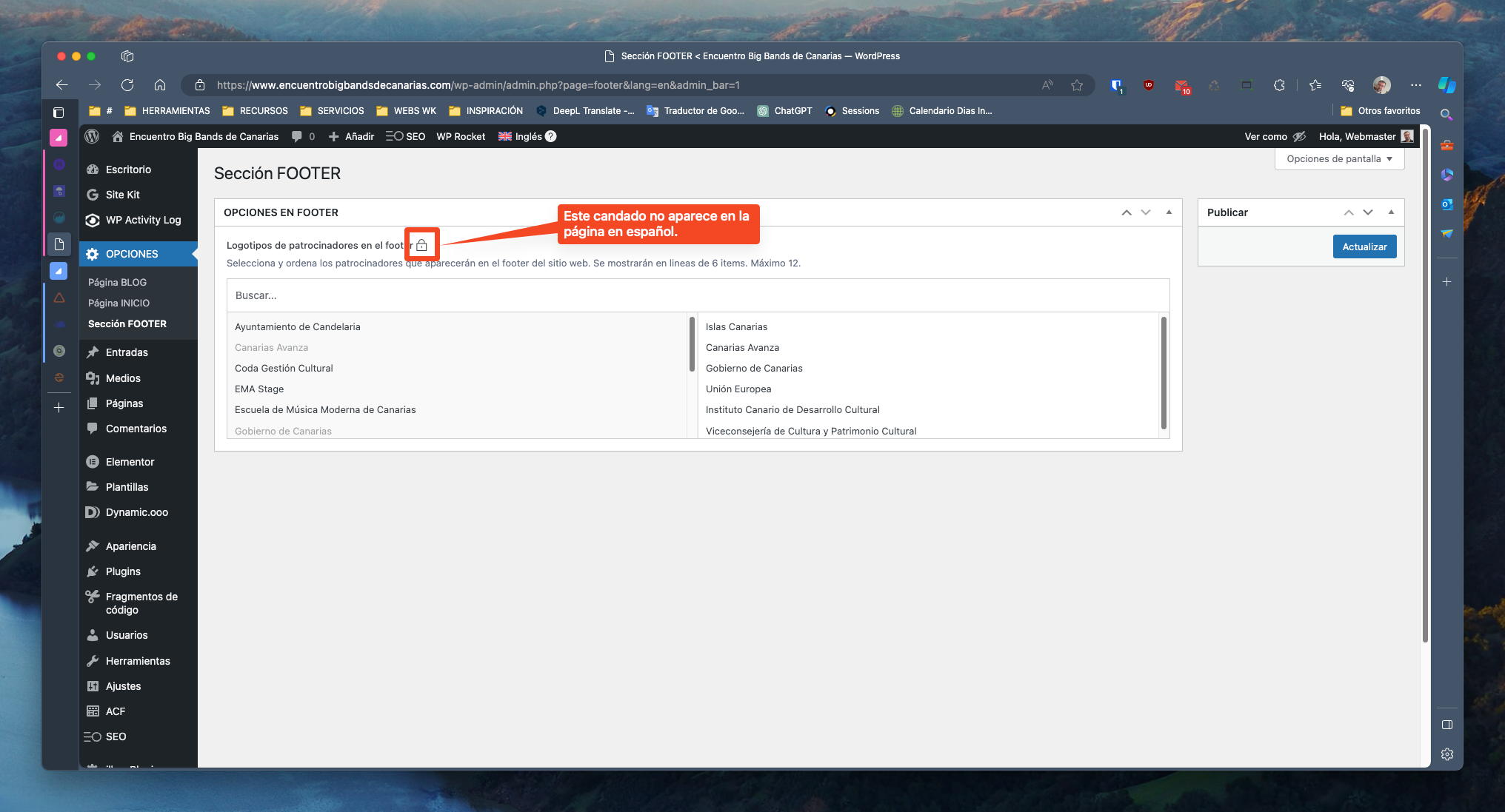Toggle the vertical tabs pane icon
The image size is (1505, 812).
coord(59,113)
